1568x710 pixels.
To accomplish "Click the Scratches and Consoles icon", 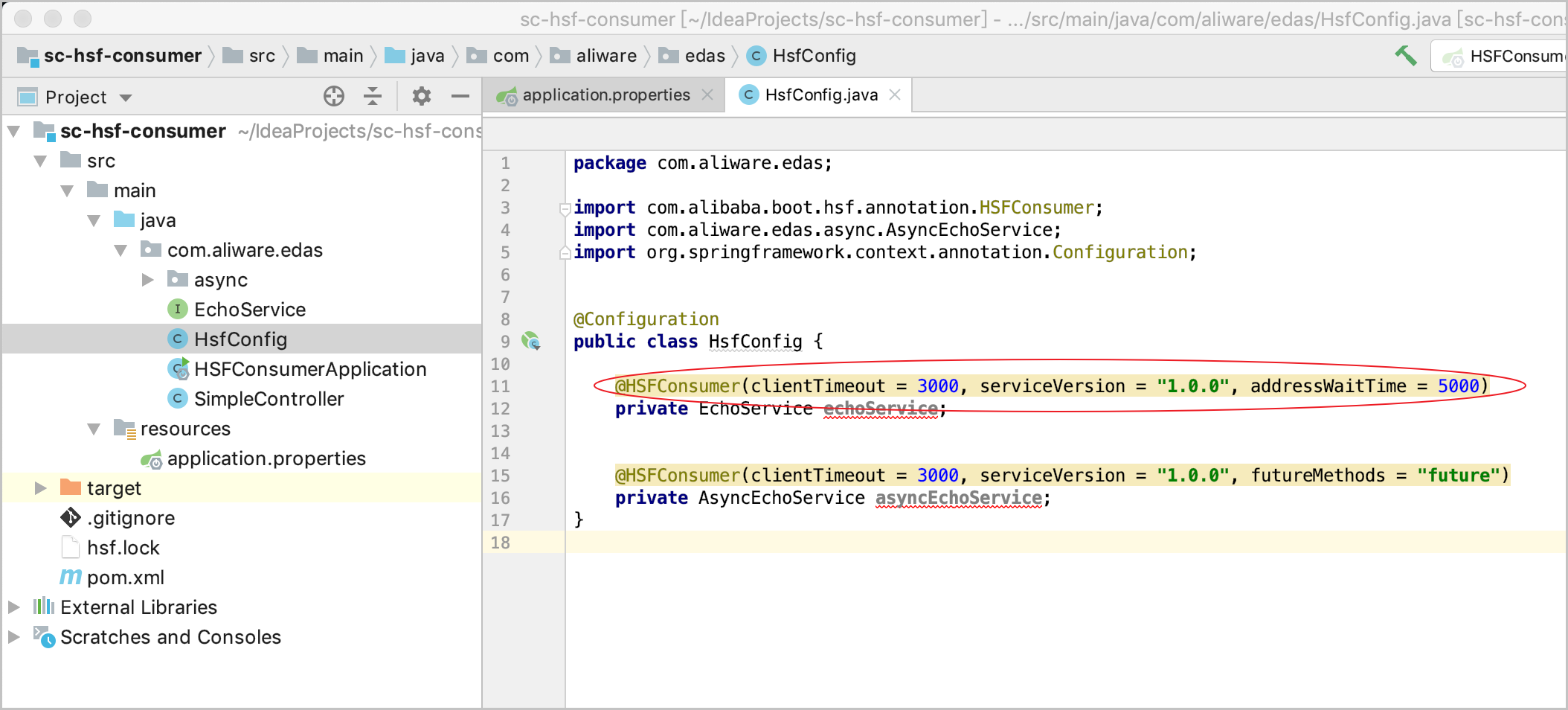I will pyautogui.click(x=44, y=637).
